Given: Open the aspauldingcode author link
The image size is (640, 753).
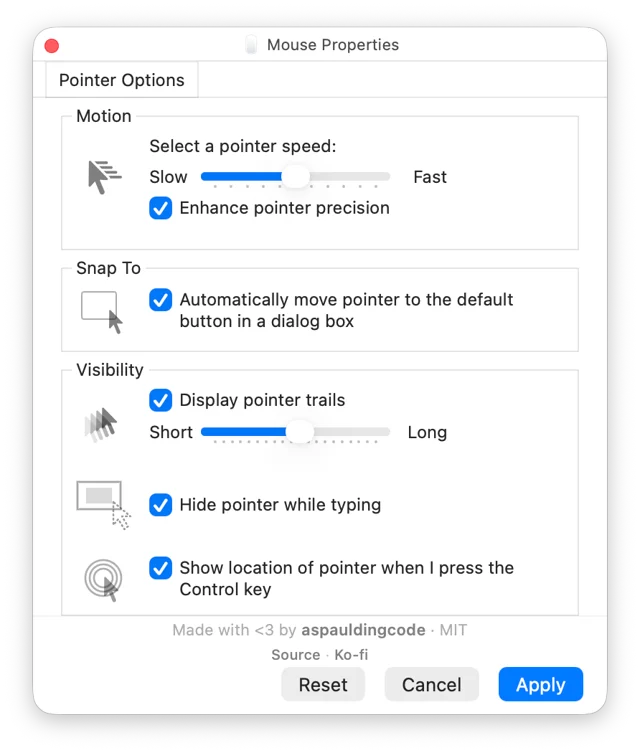Looking at the screenshot, I should [363, 630].
